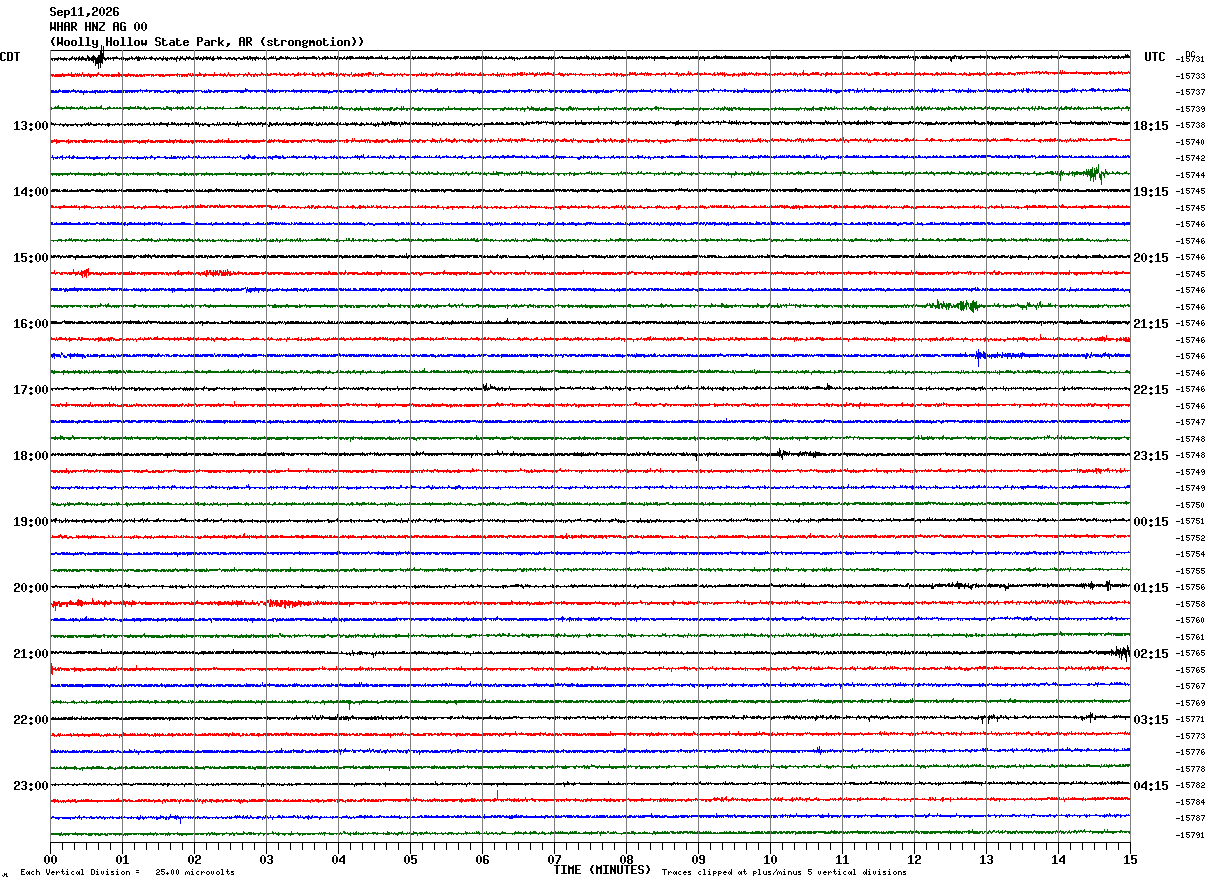Click the 13:00 CDT time label

31,126
